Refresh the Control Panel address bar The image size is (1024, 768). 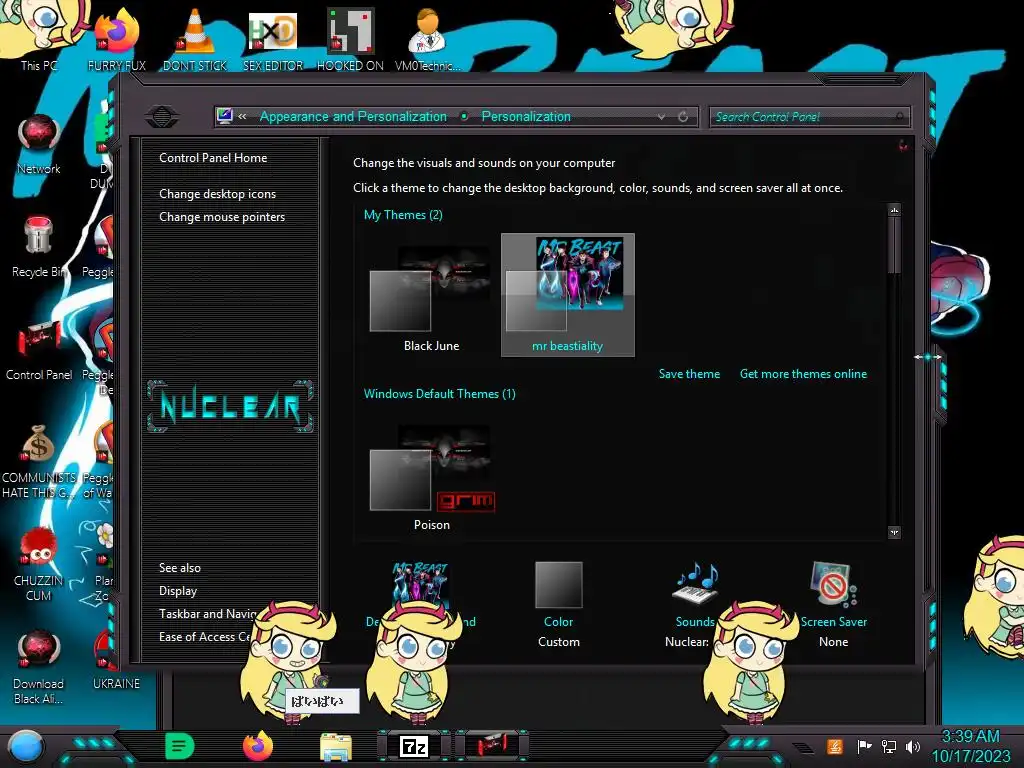(683, 116)
